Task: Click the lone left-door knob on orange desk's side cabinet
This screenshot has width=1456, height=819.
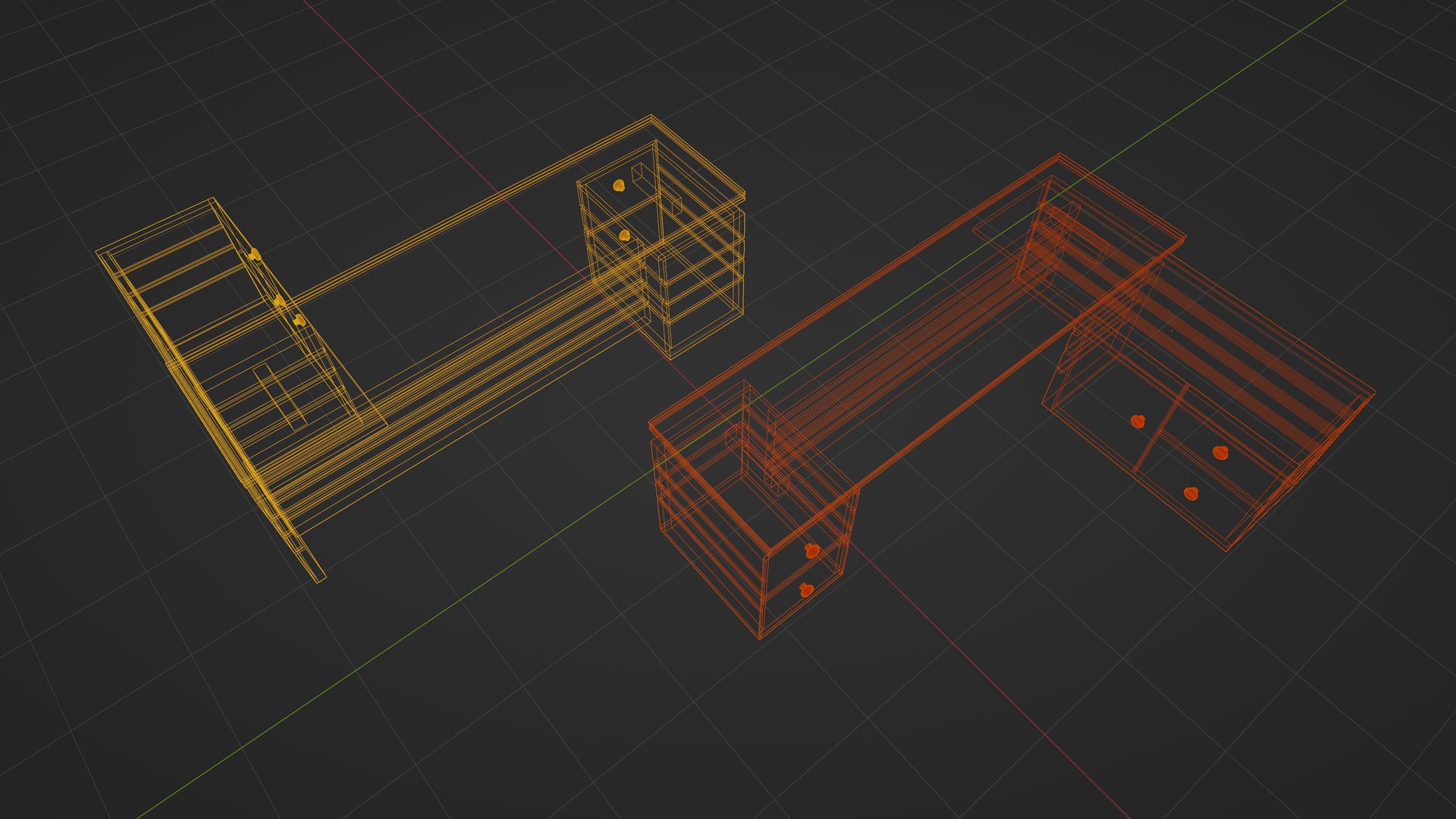Action: pos(1137,421)
